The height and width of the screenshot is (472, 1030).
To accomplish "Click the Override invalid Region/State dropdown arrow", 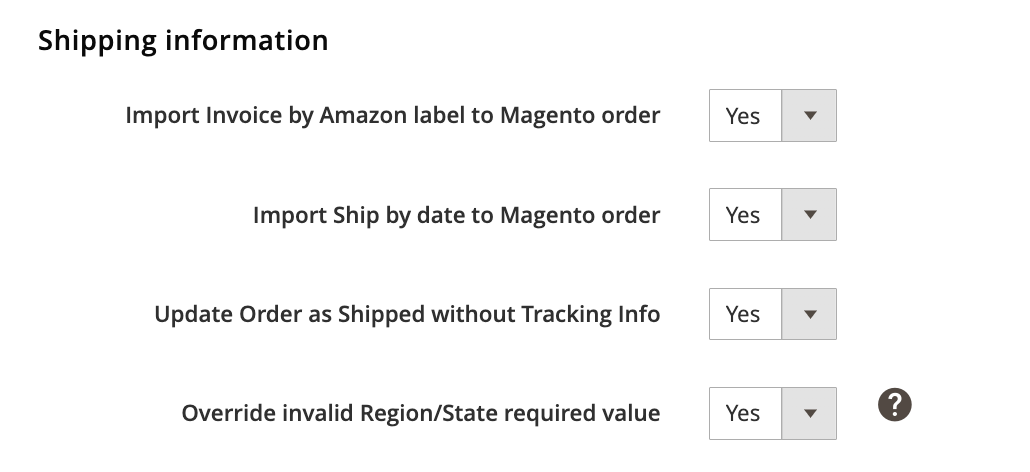I will pos(809,413).
